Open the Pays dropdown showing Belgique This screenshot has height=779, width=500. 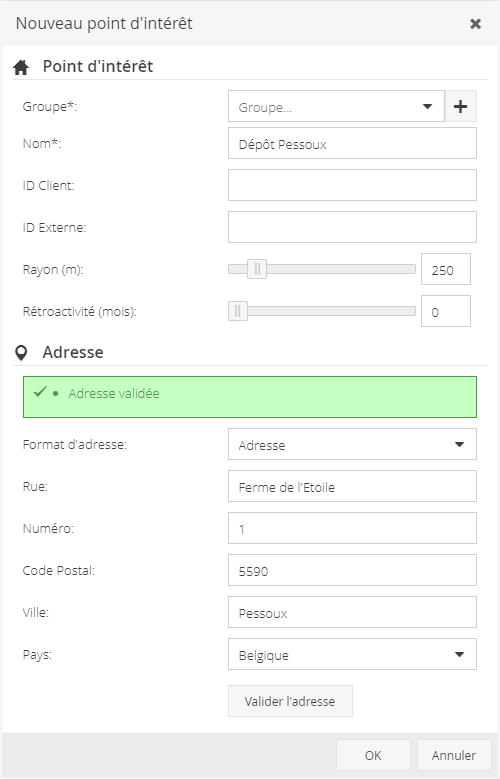point(352,654)
